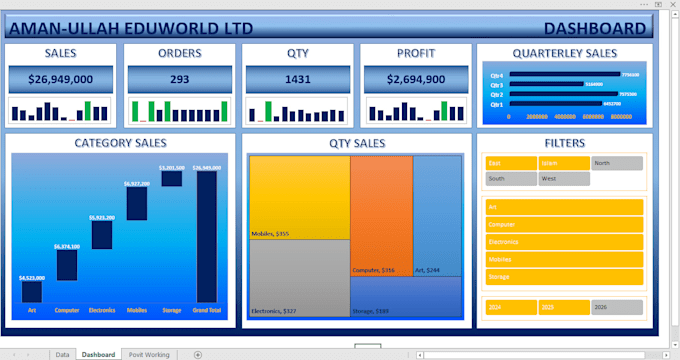Click the $2,694,900 profit value box

point(416,79)
